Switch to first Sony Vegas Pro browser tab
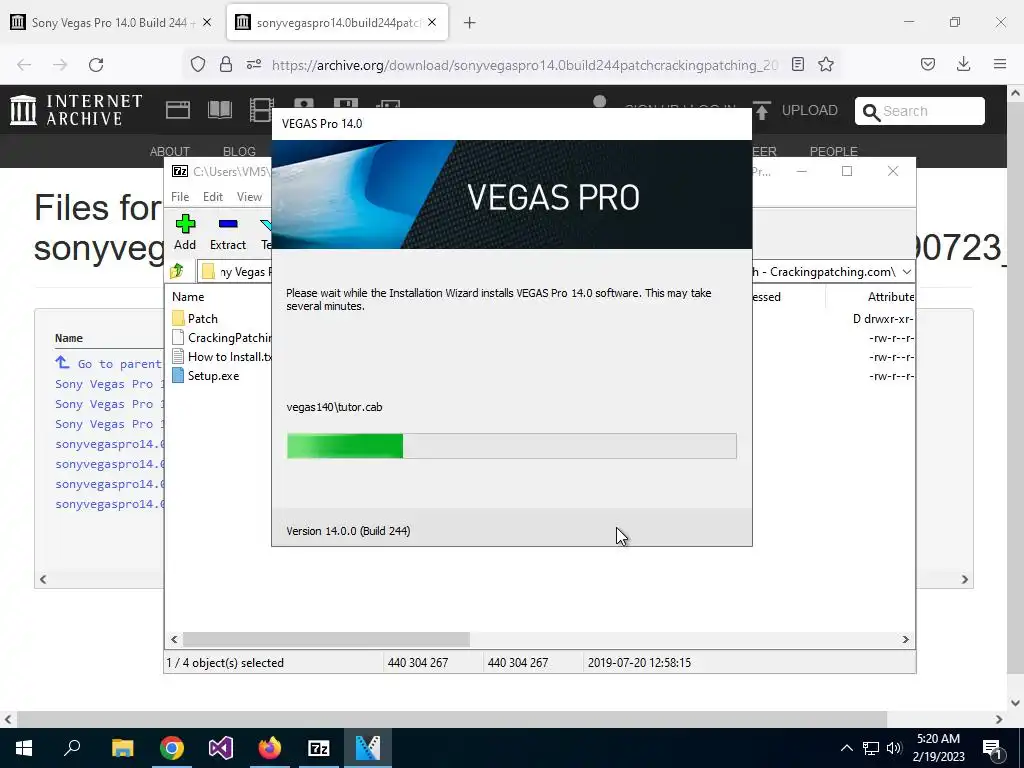Screen dimensions: 1024x768 (x=109, y=22)
